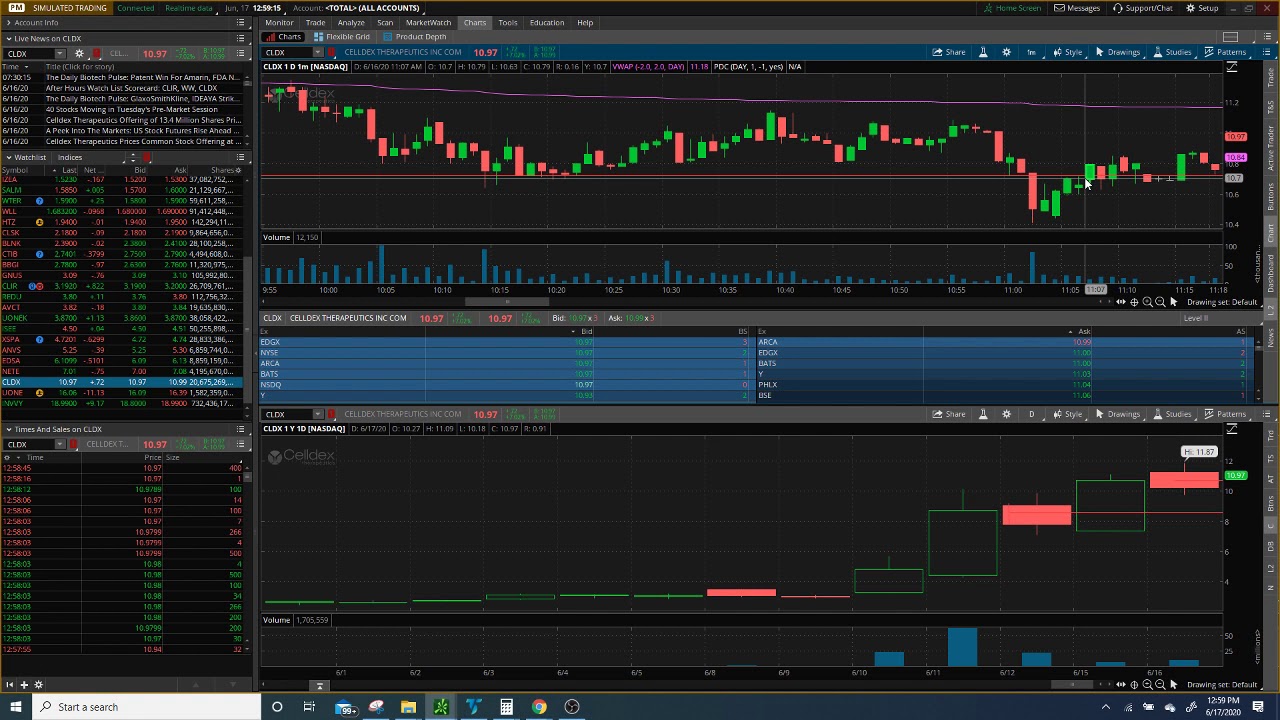Open Messages in top bar
Viewport: 1280px width, 720px height.
pyautogui.click(x=1077, y=8)
